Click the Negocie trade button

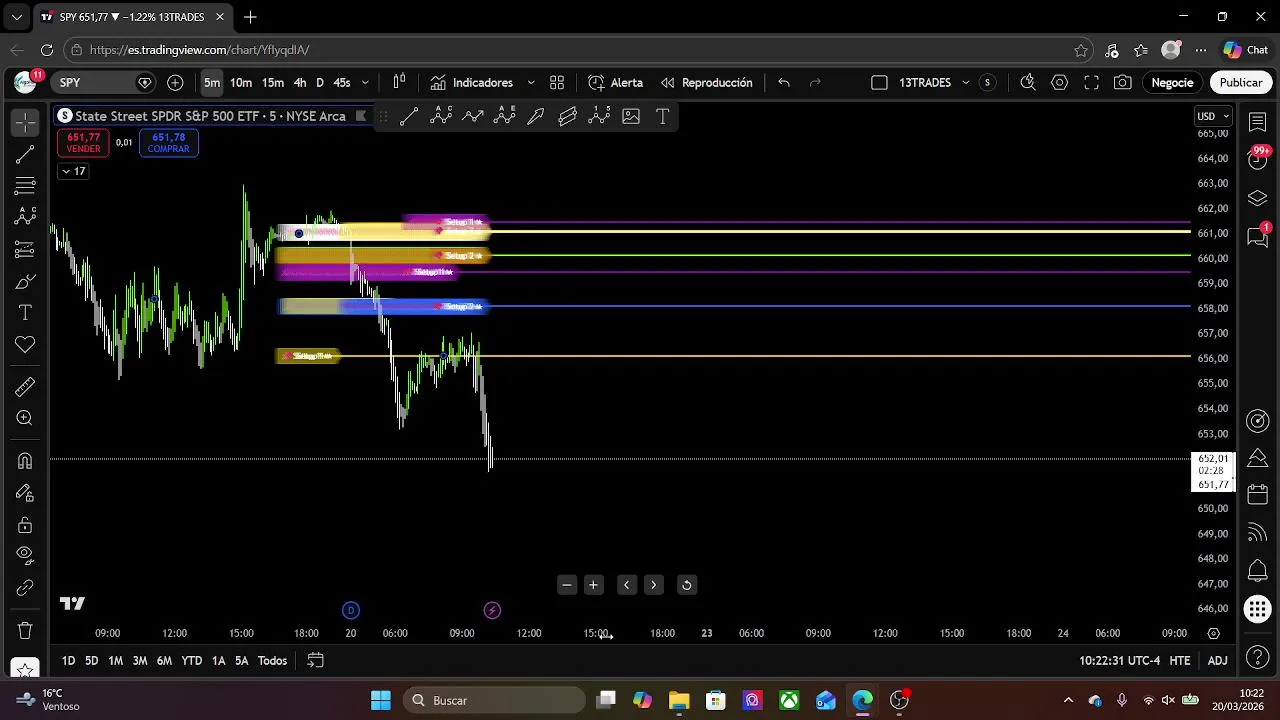(1172, 83)
